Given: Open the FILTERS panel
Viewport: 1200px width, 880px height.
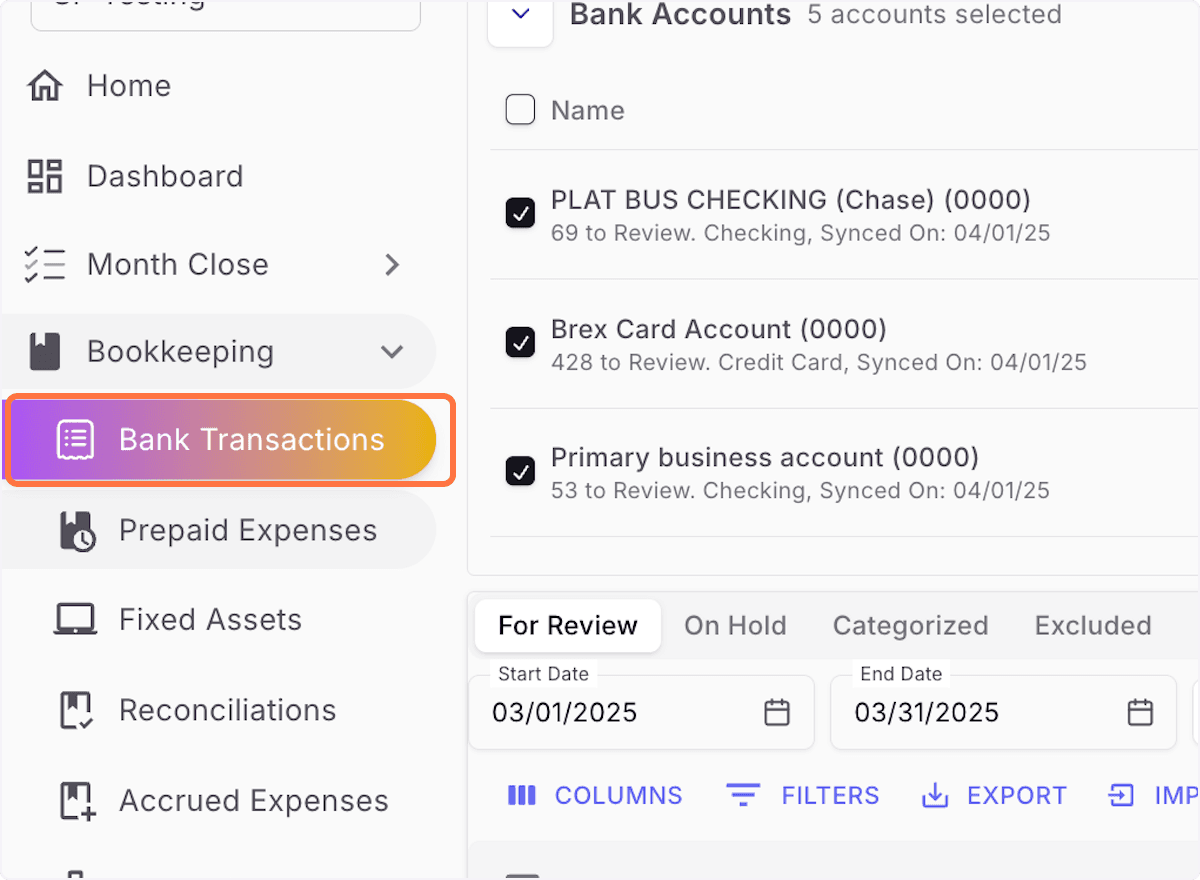Looking at the screenshot, I should (802, 795).
